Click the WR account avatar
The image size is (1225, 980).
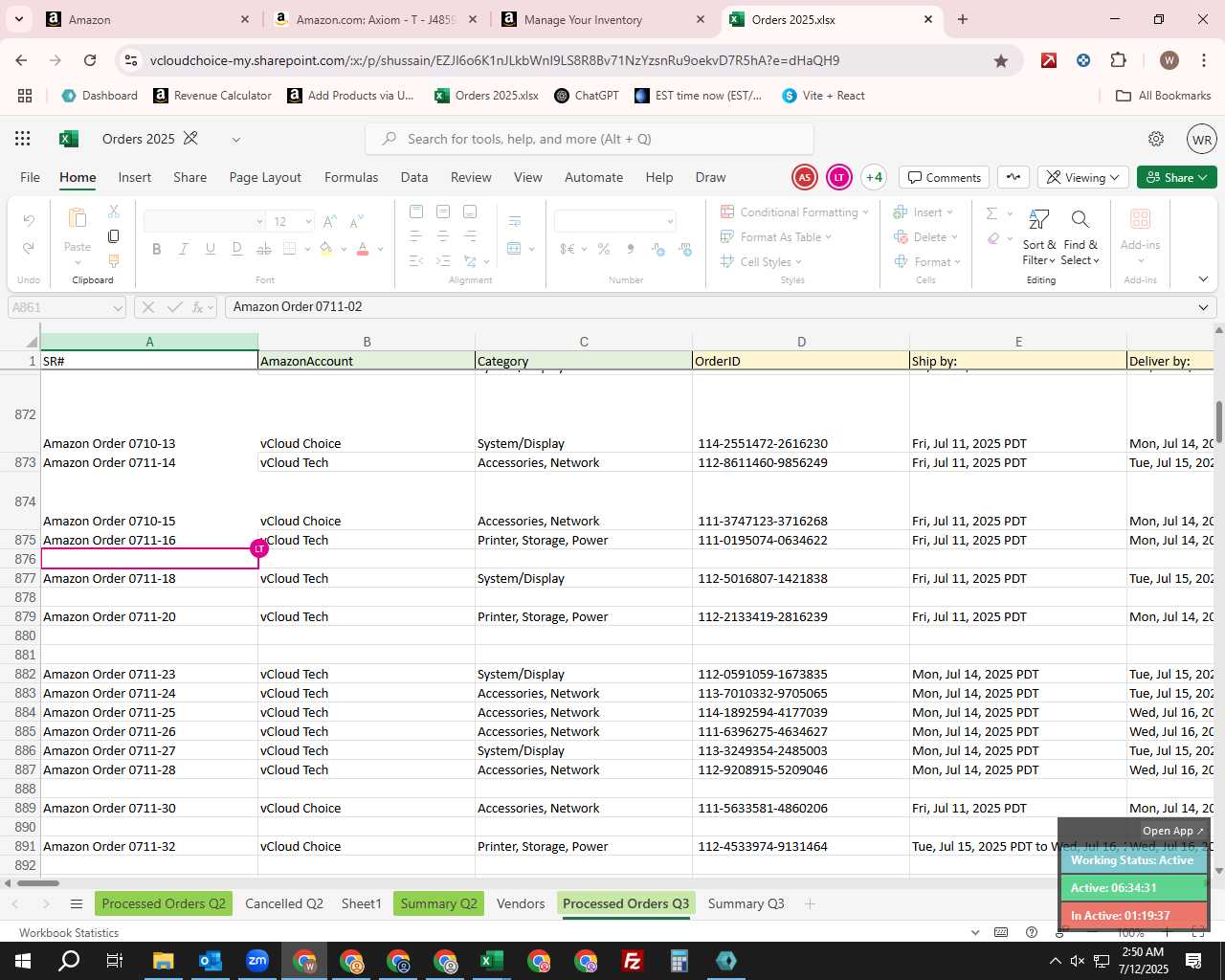click(1202, 139)
